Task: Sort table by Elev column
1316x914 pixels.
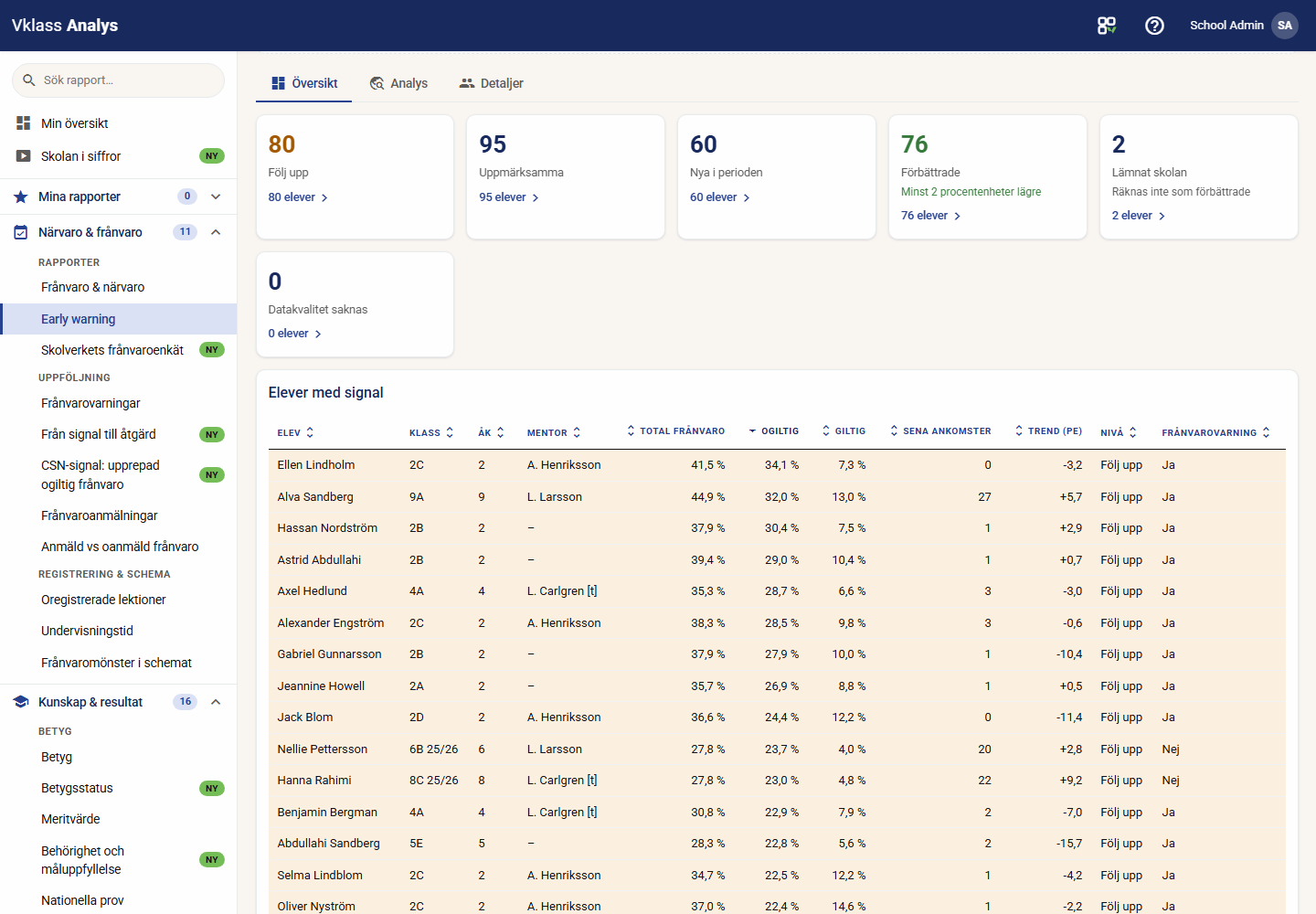Action: [296, 432]
